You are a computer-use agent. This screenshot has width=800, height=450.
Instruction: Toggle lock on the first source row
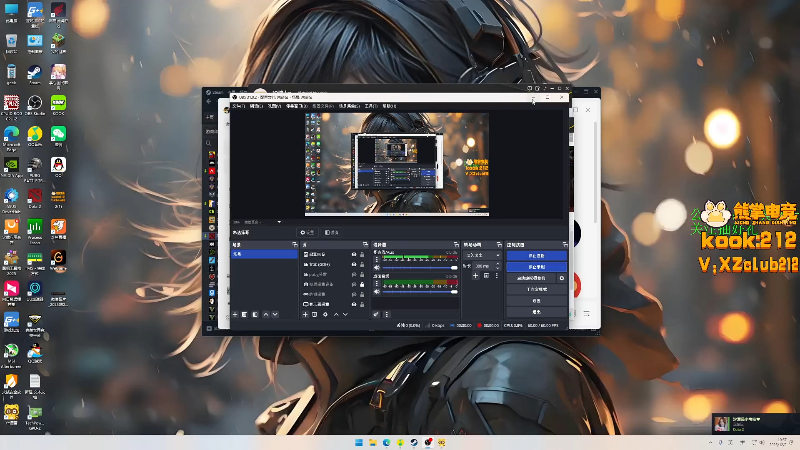pyautogui.click(x=362, y=254)
